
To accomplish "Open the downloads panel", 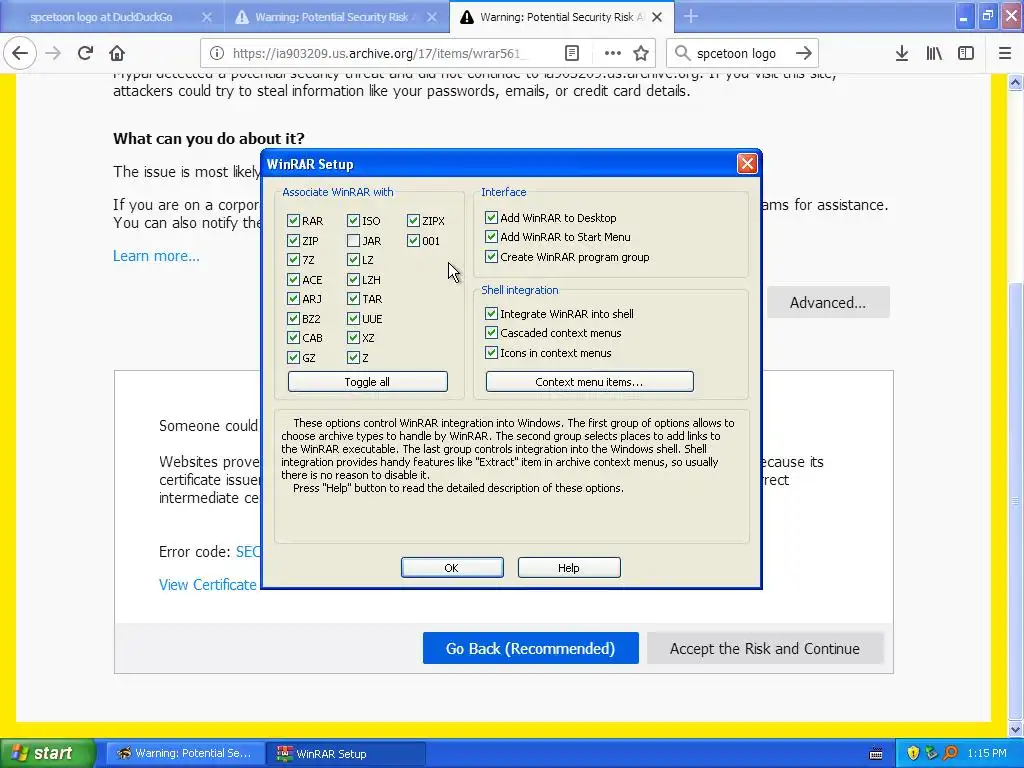I will [902, 53].
